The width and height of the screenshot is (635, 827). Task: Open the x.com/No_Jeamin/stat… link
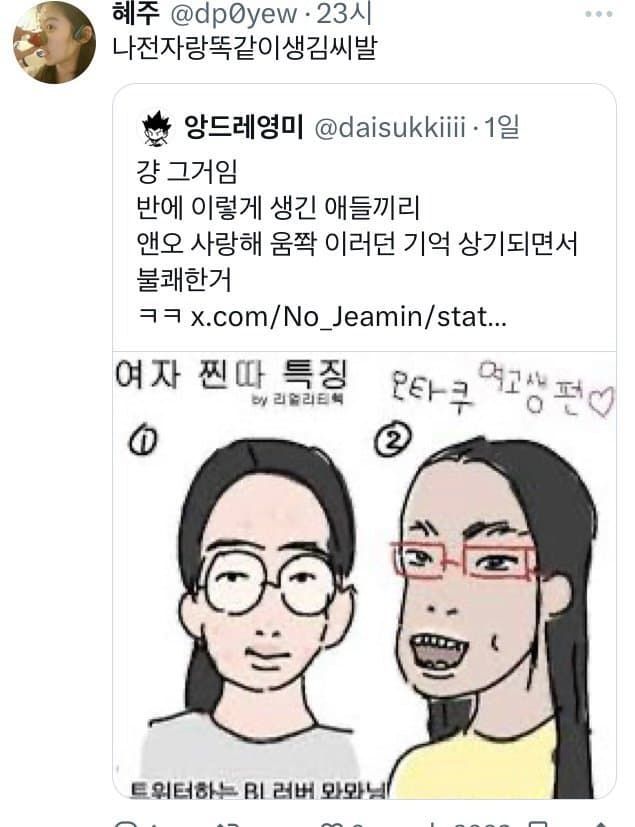[x=348, y=316]
